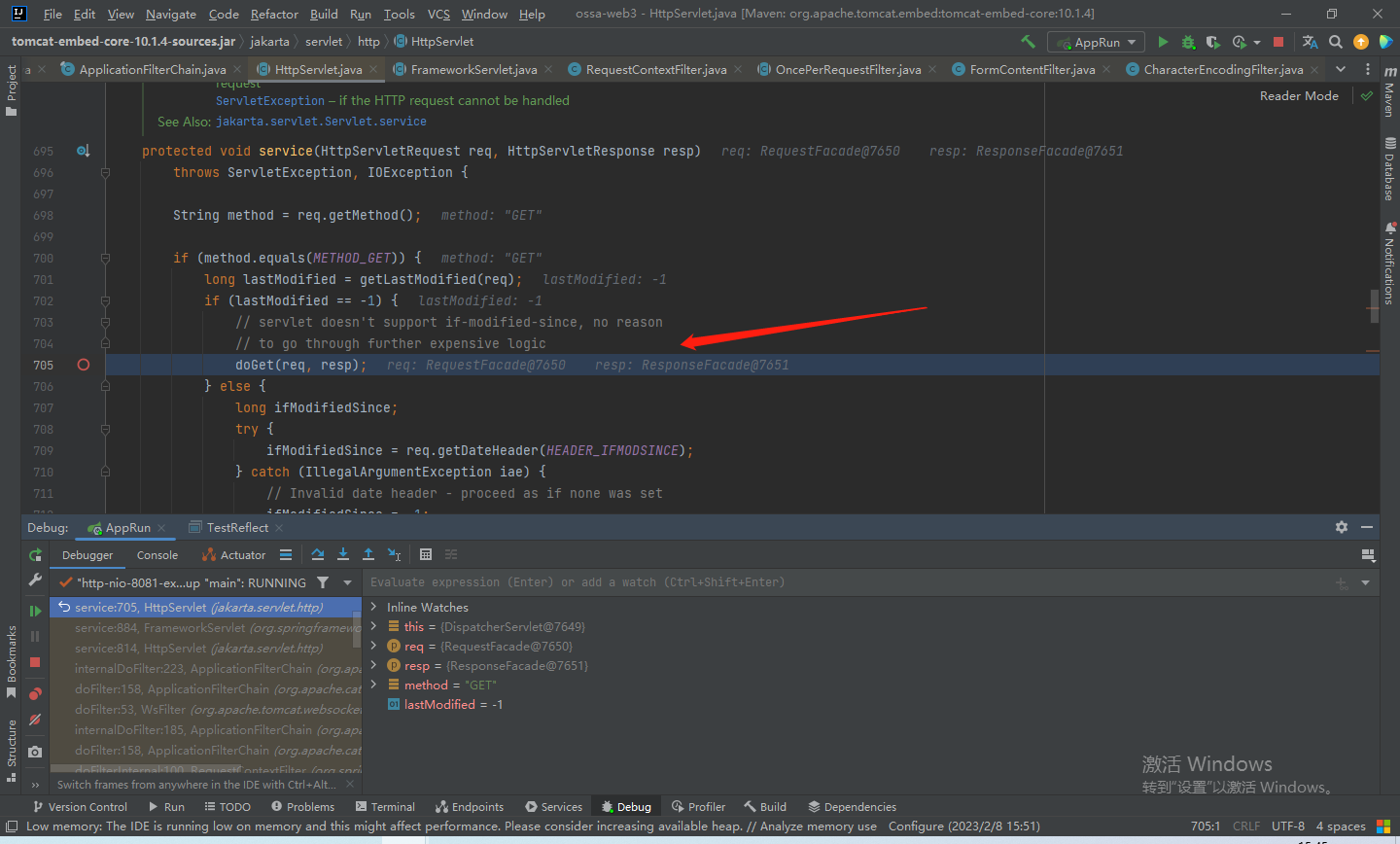Screen dimensions: 1400x844
Task: Start debugging with the bug icon
Action: pos(1188,42)
